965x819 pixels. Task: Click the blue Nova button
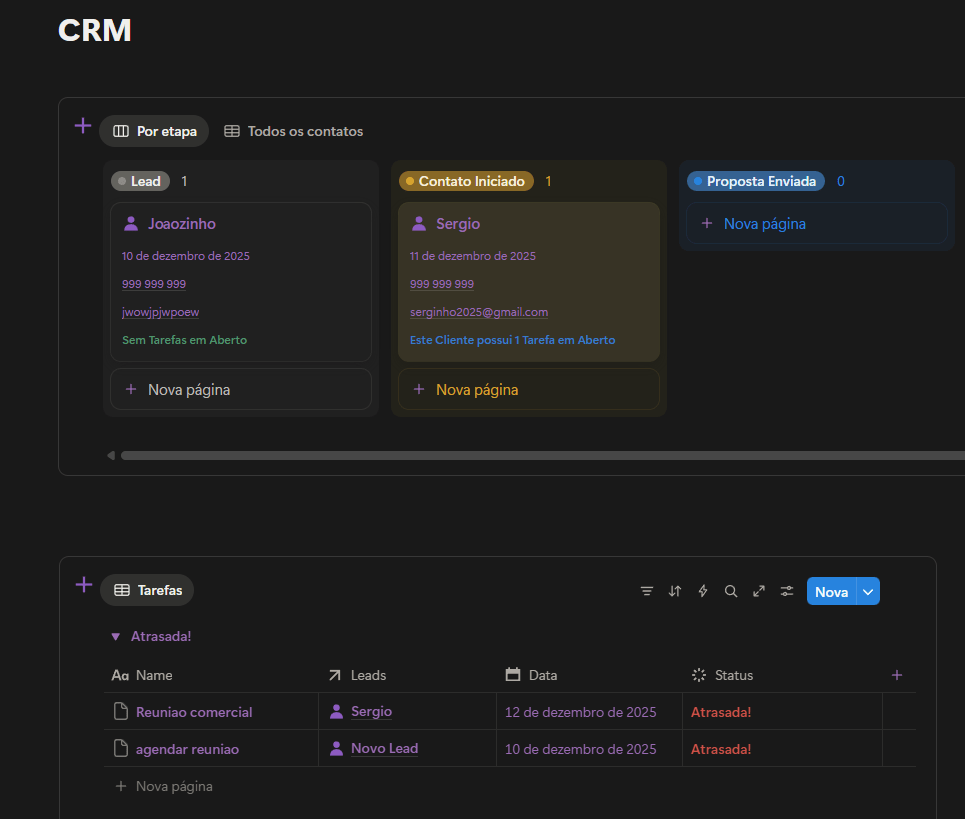(x=831, y=592)
